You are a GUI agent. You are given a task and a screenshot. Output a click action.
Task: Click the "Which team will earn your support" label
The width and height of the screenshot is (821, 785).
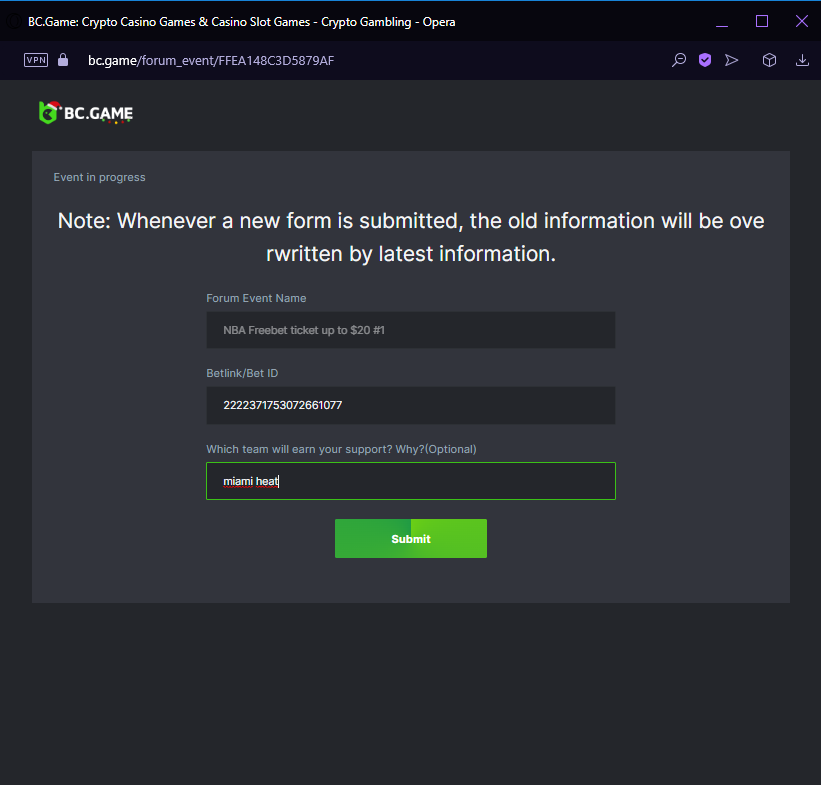(x=341, y=449)
